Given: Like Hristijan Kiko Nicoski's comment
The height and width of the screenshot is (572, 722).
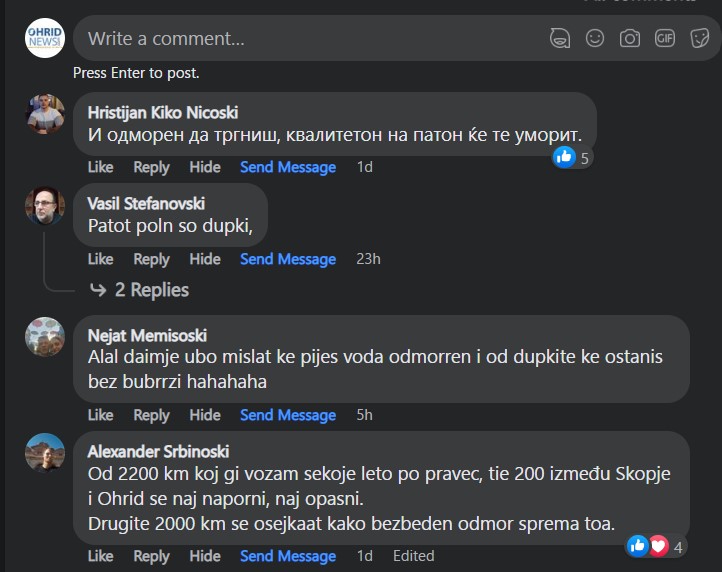Looking at the screenshot, I should tap(100, 167).
